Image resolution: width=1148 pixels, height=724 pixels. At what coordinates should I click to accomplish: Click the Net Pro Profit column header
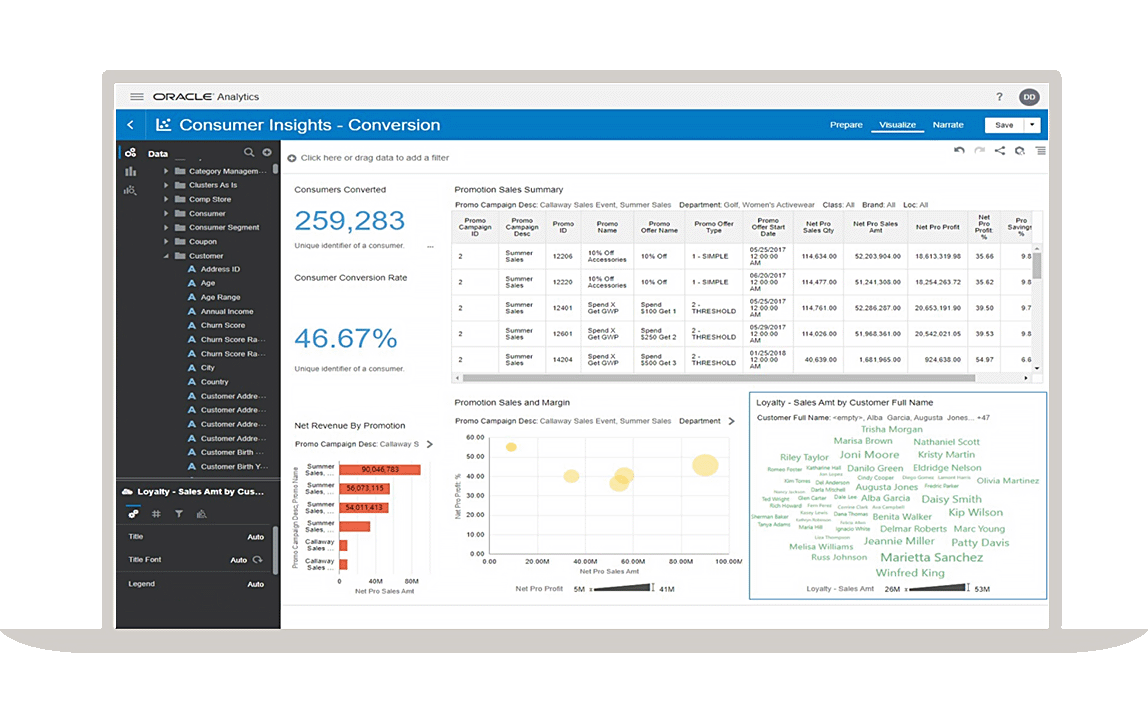point(937,227)
